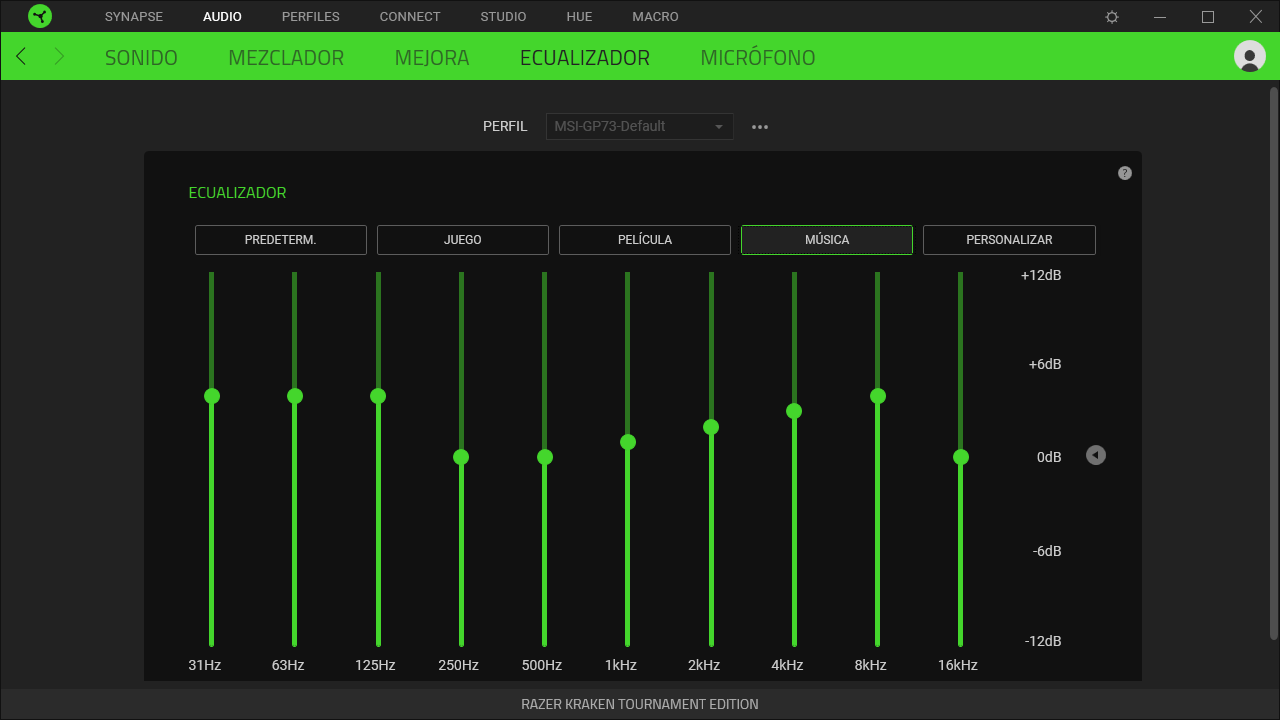Screen dimensions: 1280x720
Task: Click the 125Hz frequency label
Action: pos(375,665)
